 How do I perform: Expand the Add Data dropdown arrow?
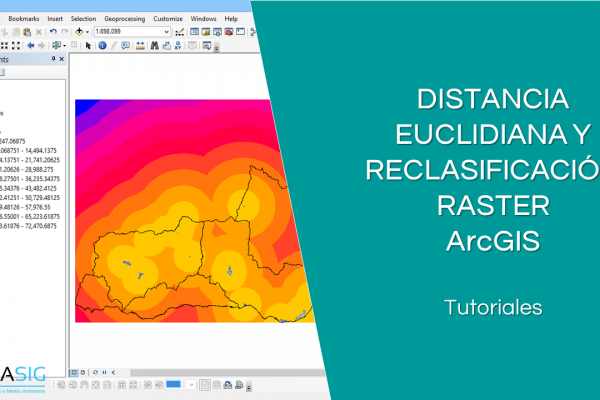point(89,32)
